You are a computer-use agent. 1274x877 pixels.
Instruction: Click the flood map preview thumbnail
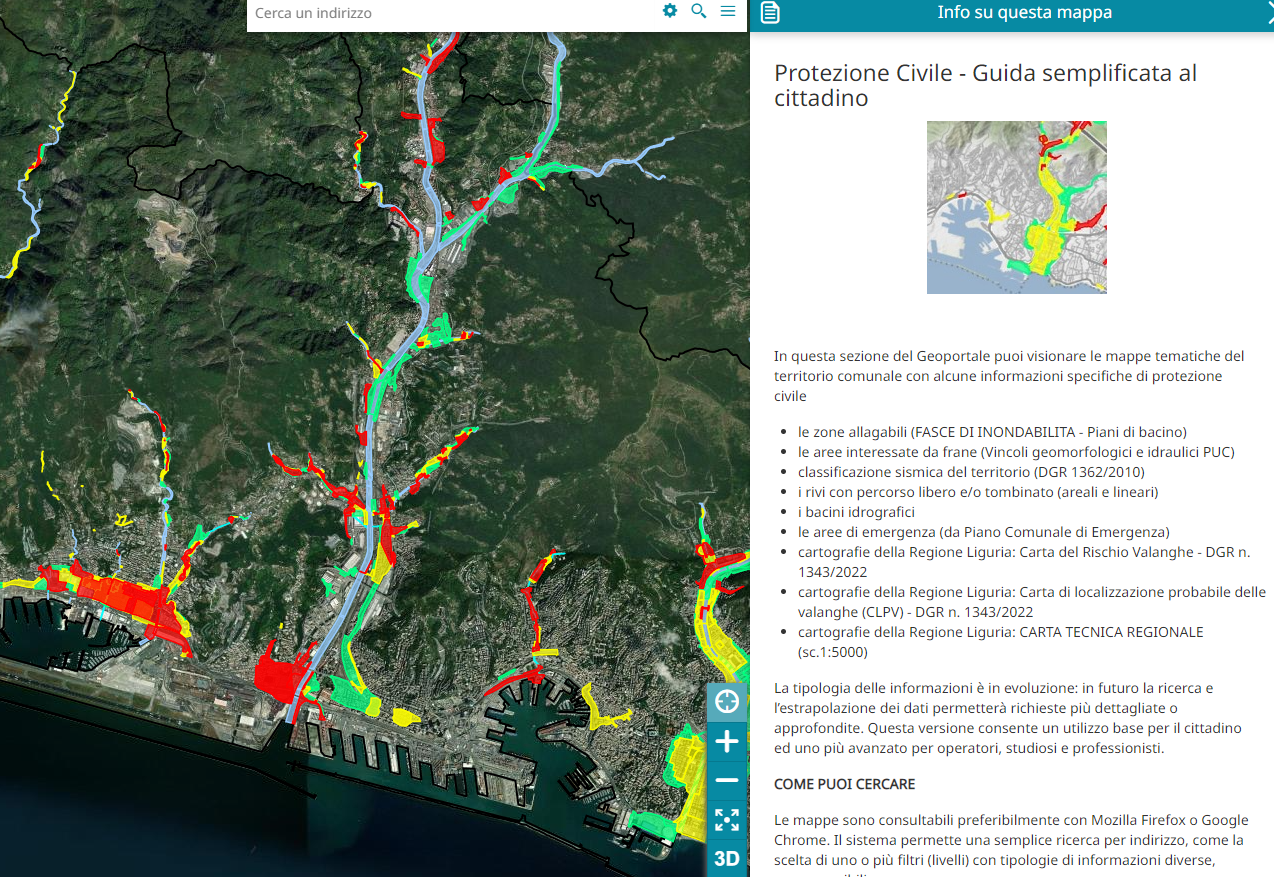pyautogui.click(x=1016, y=207)
